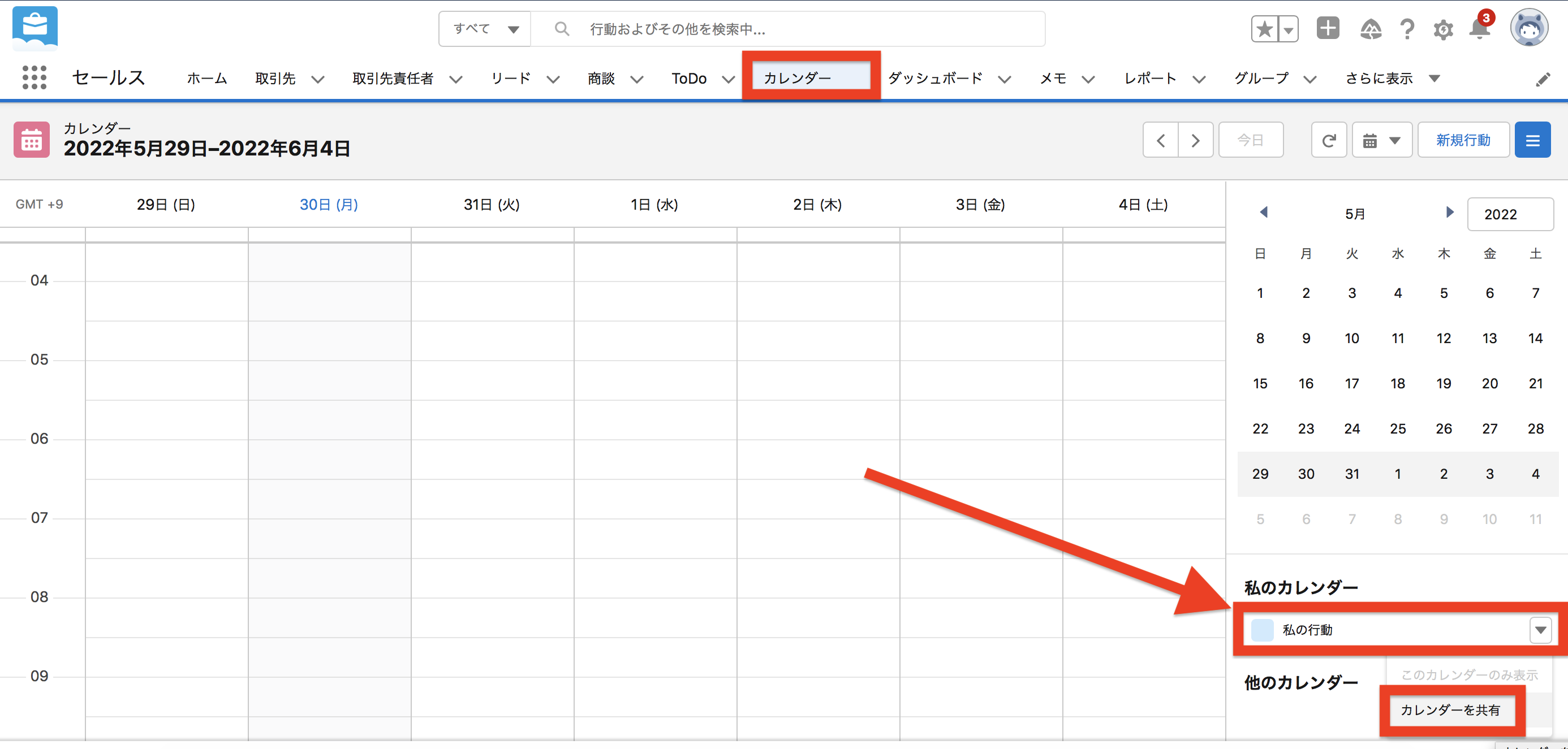Open the search scope すべて dropdown
This screenshot has width=1568, height=749.
(x=485, y=28)
